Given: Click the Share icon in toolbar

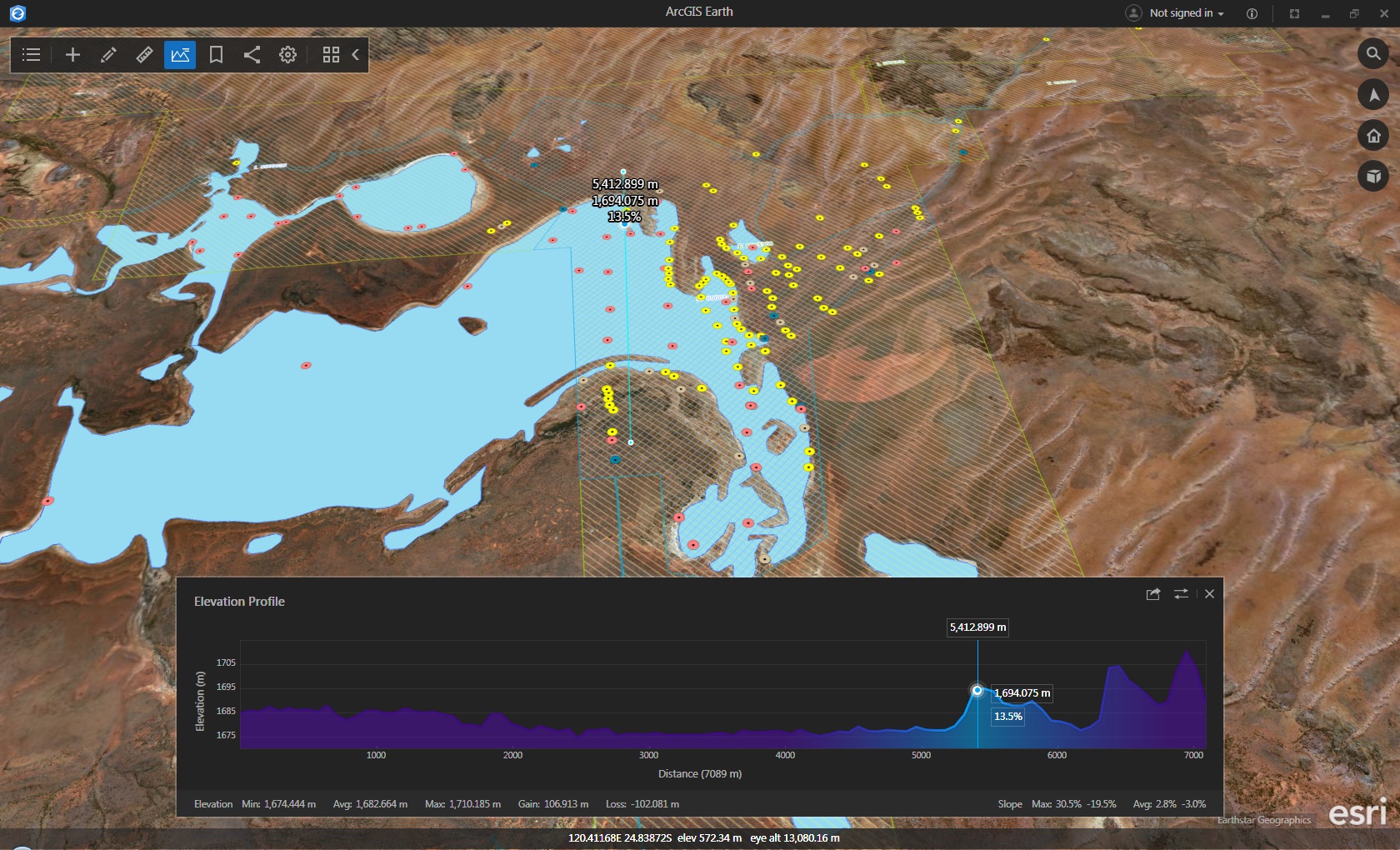Looking at the screenshot, I should [x=252, y=55].
